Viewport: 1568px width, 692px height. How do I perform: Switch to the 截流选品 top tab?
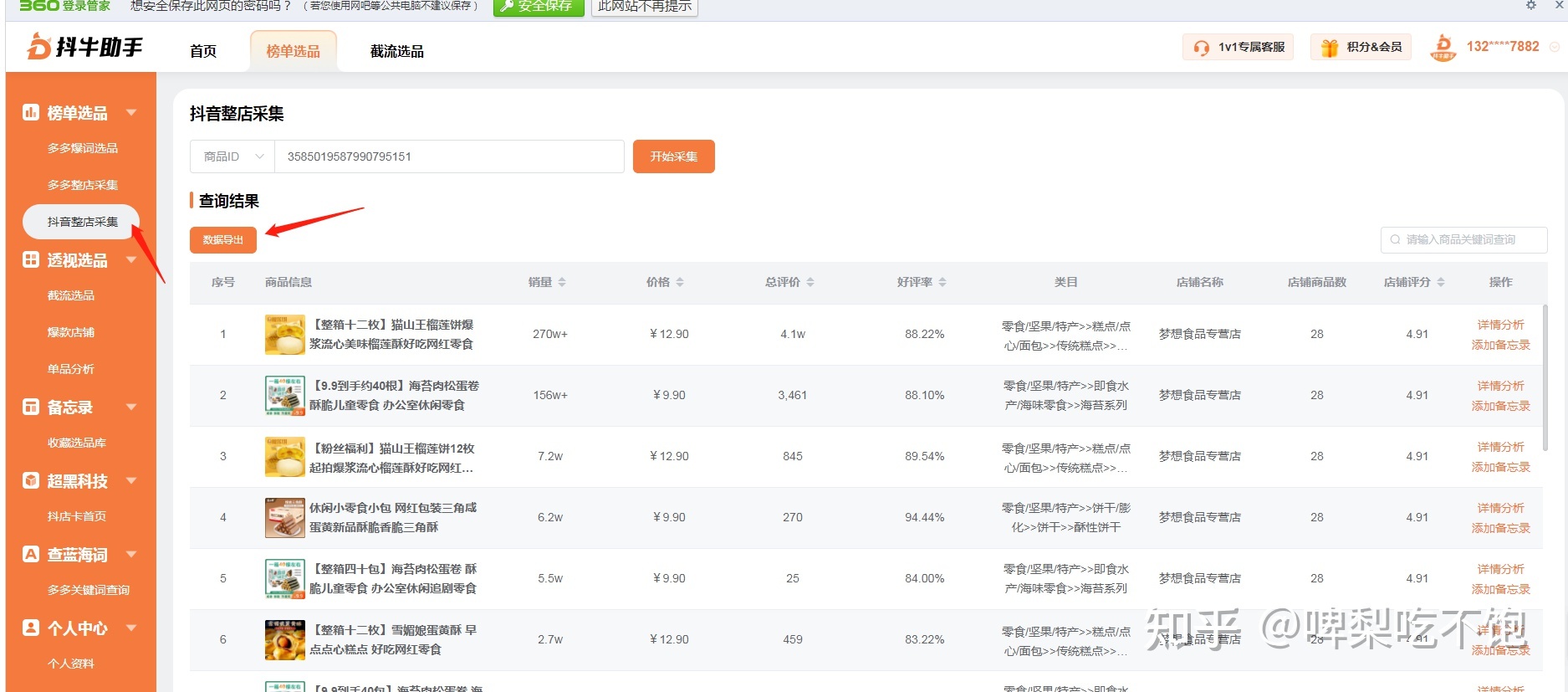pyautogui.click(x=397, y=51)
